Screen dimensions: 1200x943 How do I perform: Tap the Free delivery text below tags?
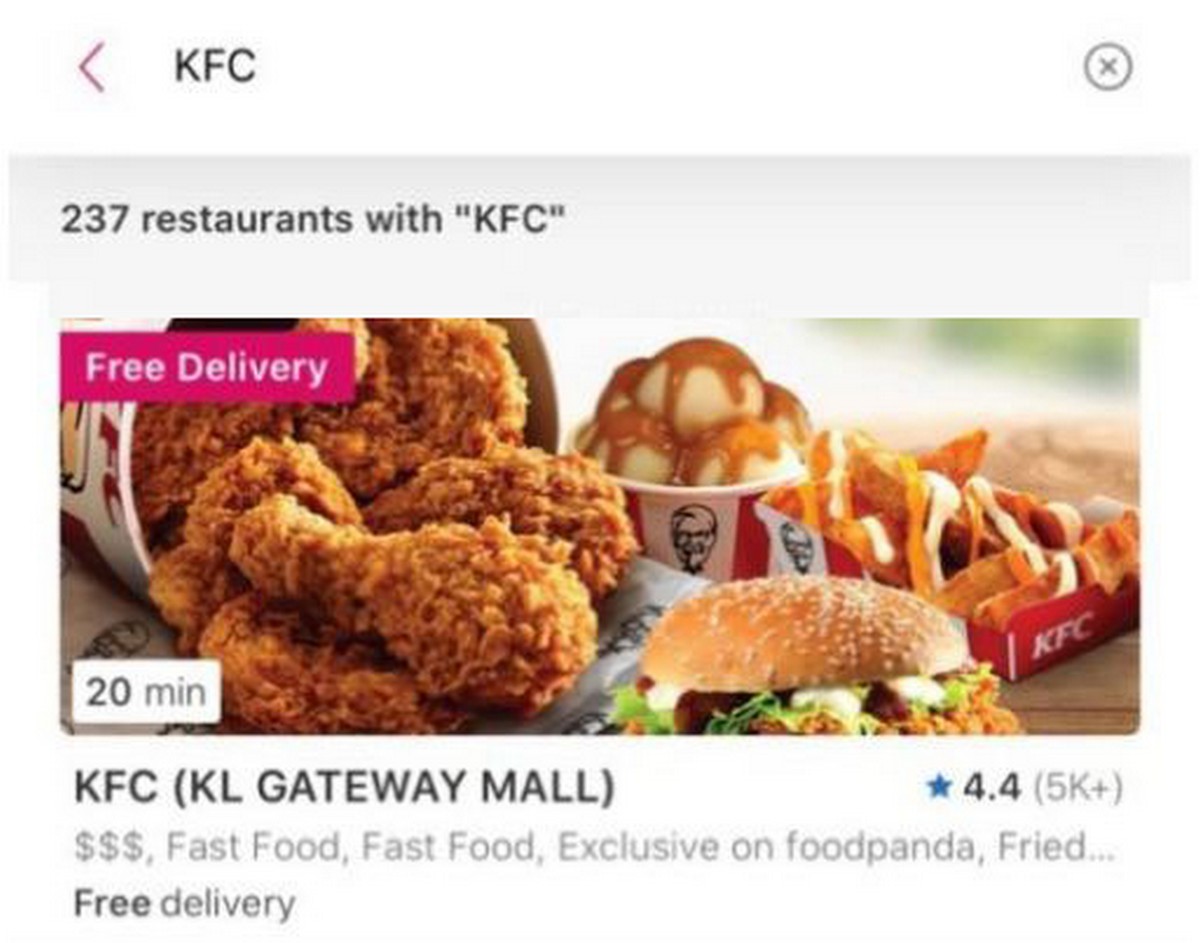point(185,904)
